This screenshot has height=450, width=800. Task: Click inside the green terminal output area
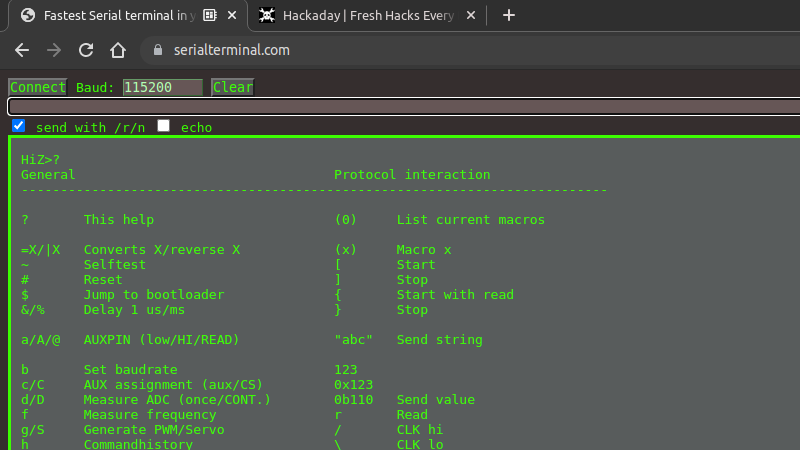pos(400,300)
